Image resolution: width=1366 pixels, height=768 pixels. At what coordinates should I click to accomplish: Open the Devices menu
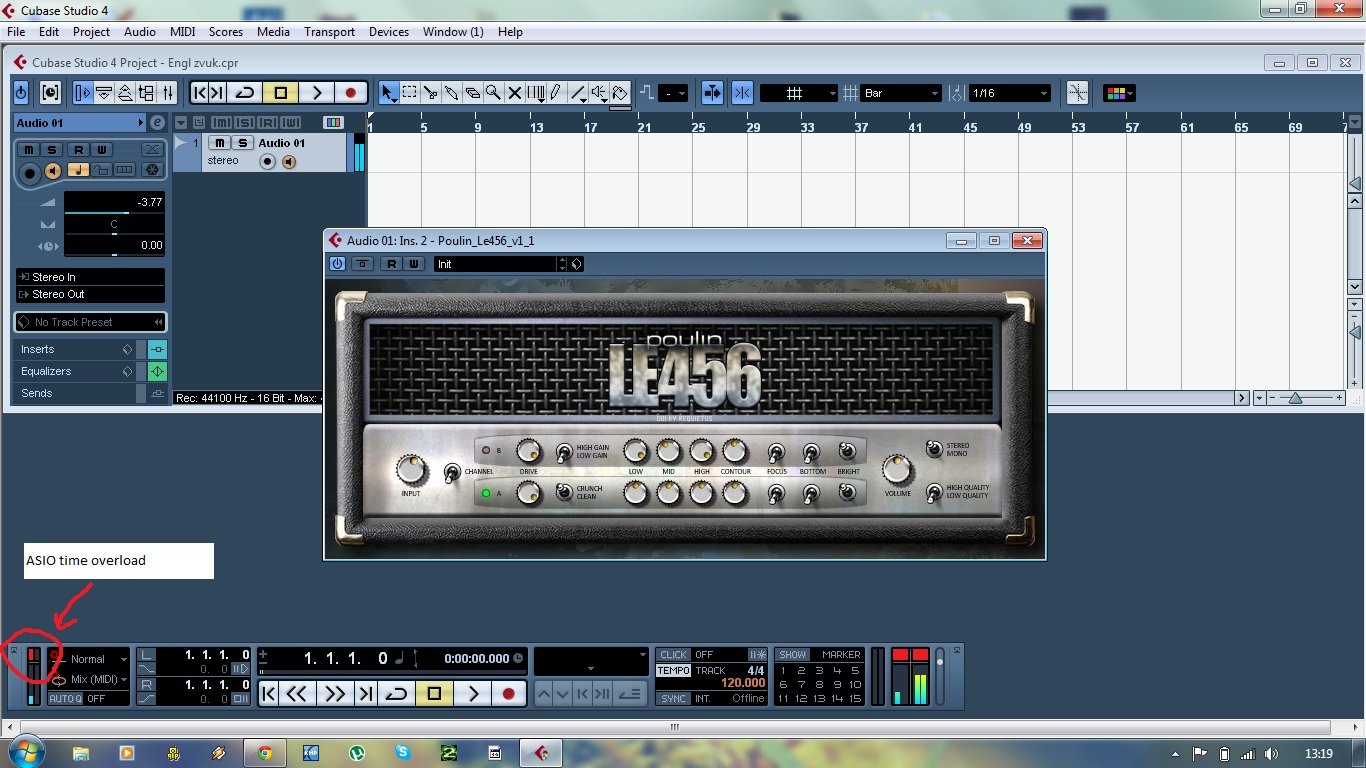point(388,32)
